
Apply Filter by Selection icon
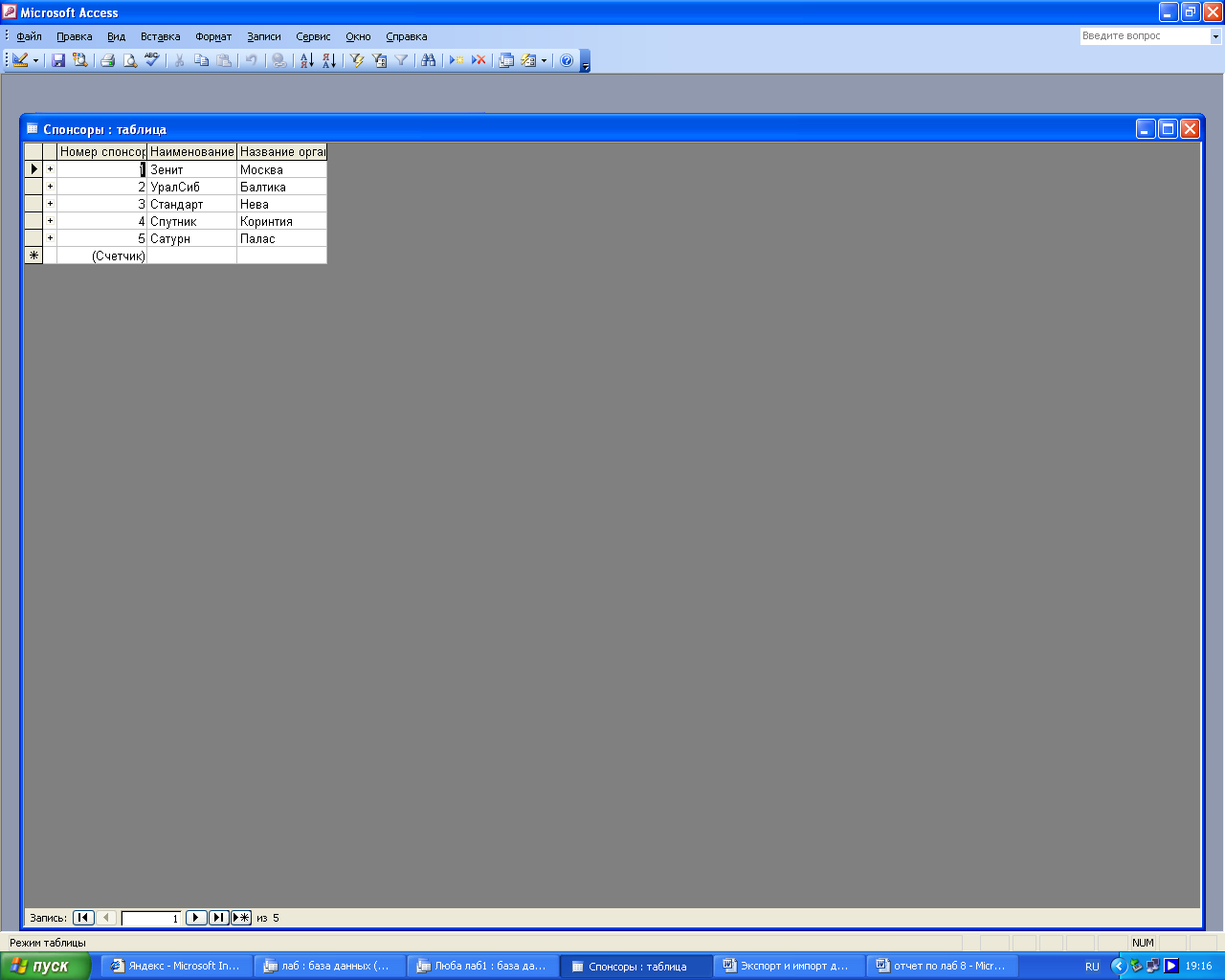357,60
